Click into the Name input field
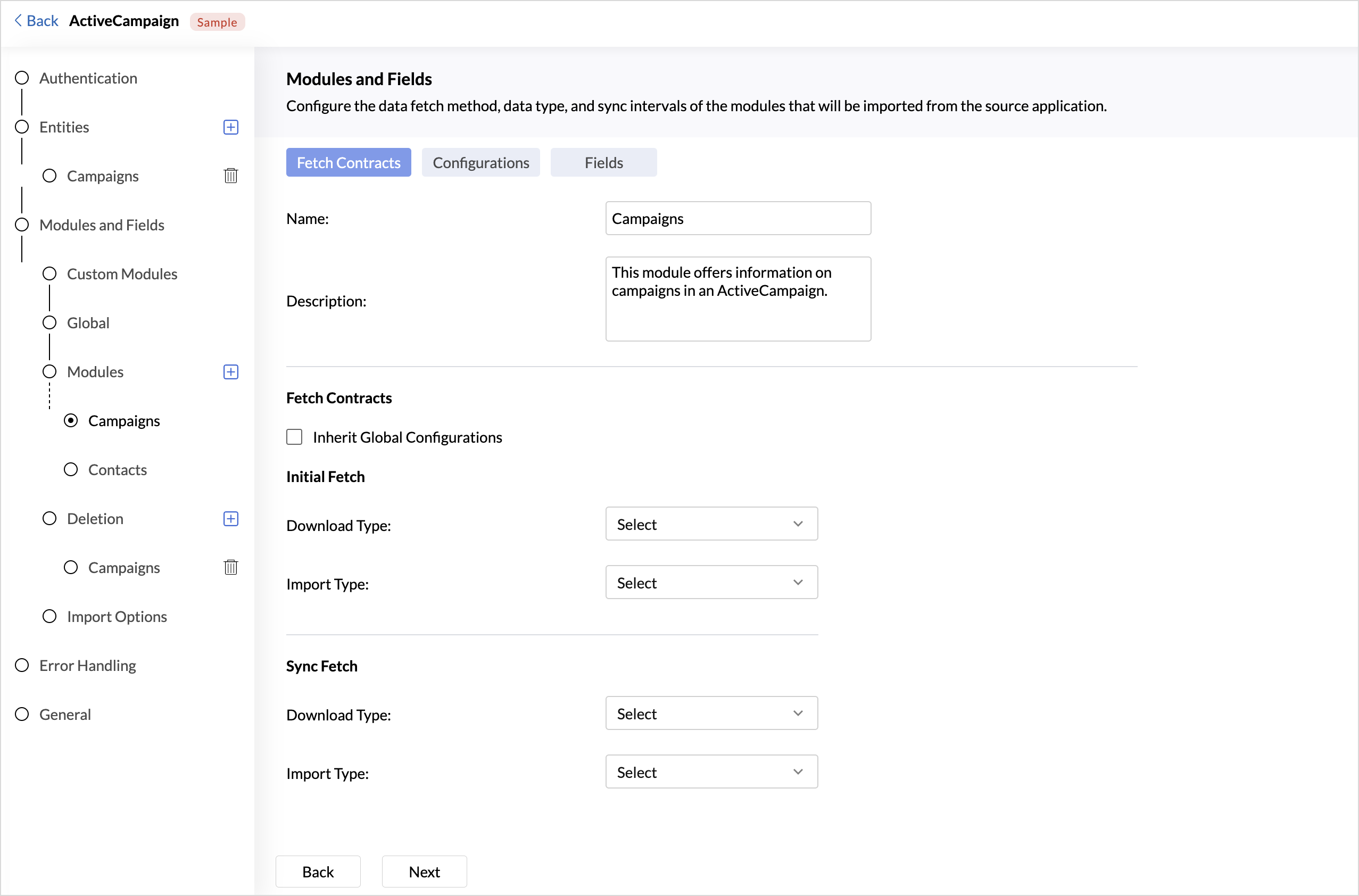The image size is (1359, 896). (x=737, y=218)
